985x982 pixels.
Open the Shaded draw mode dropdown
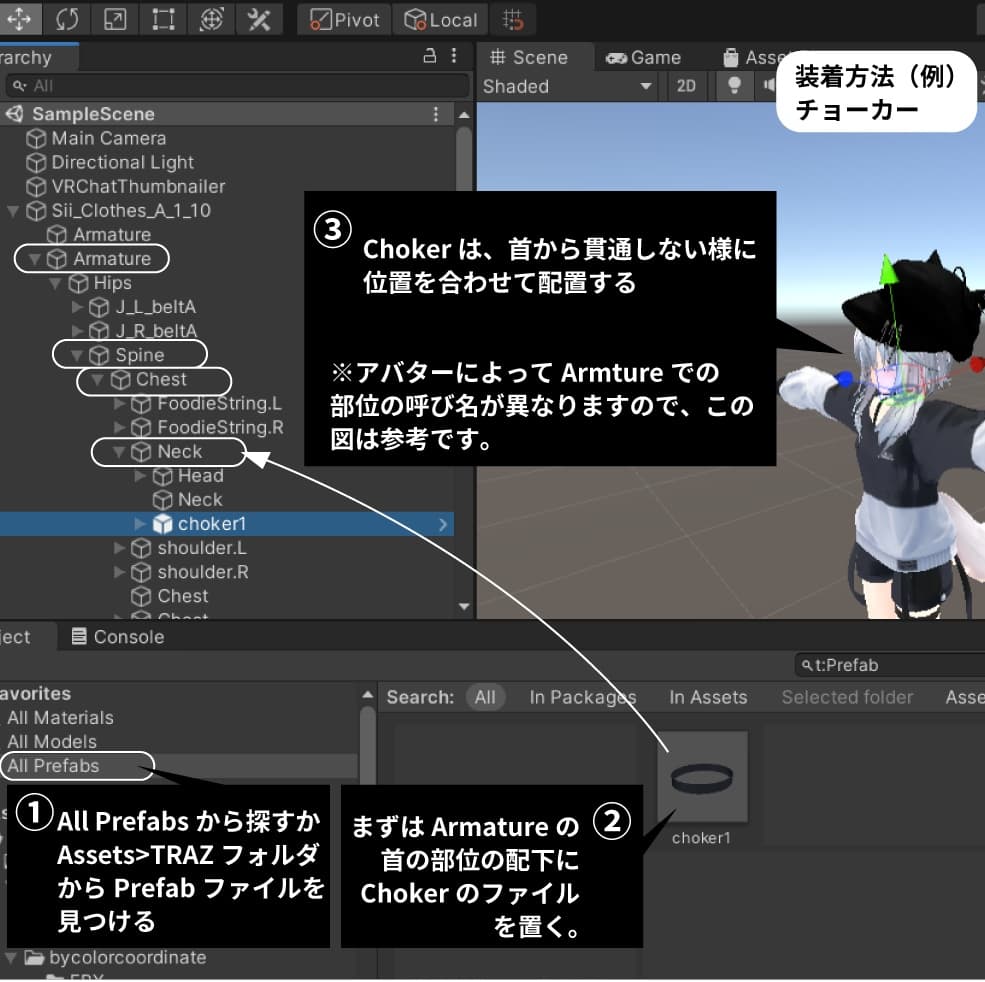click(x=567, y=87)
